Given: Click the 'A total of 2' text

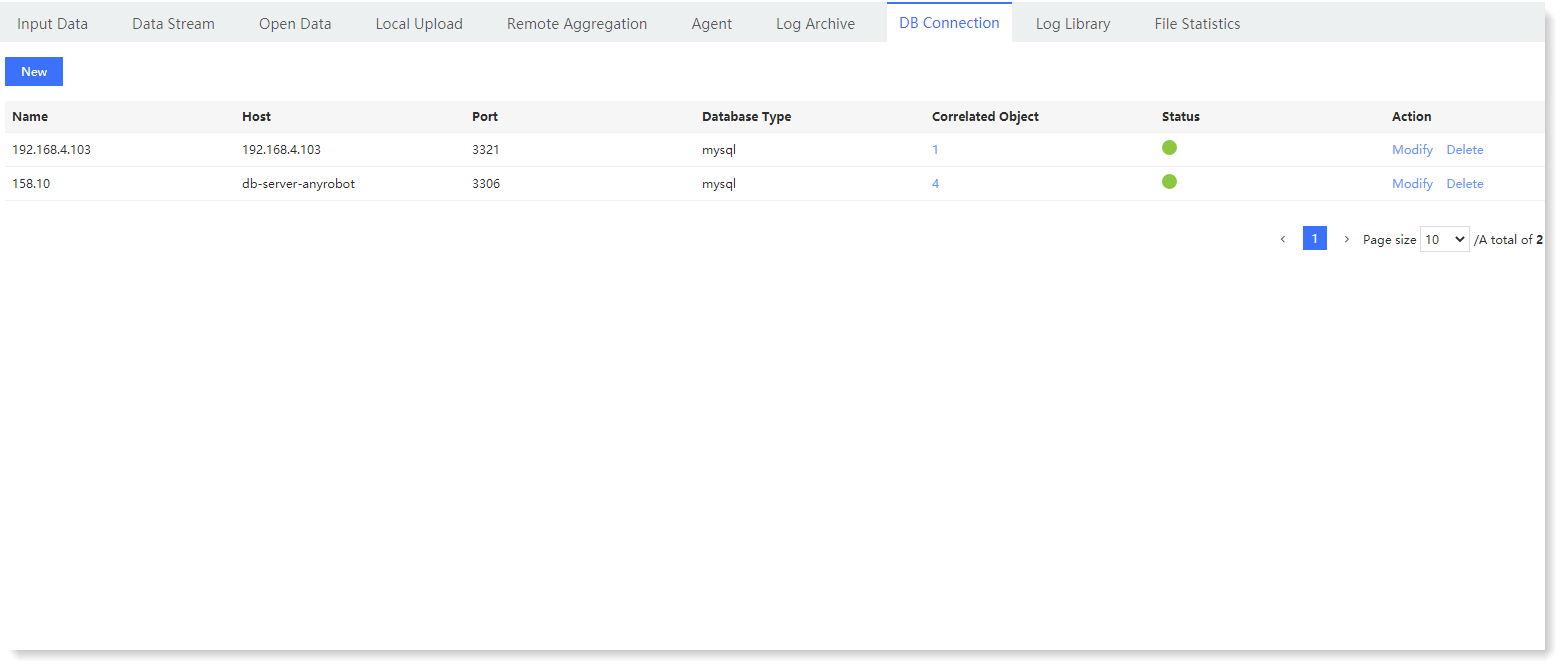Looking at the screenshot, I should 1509,240.
